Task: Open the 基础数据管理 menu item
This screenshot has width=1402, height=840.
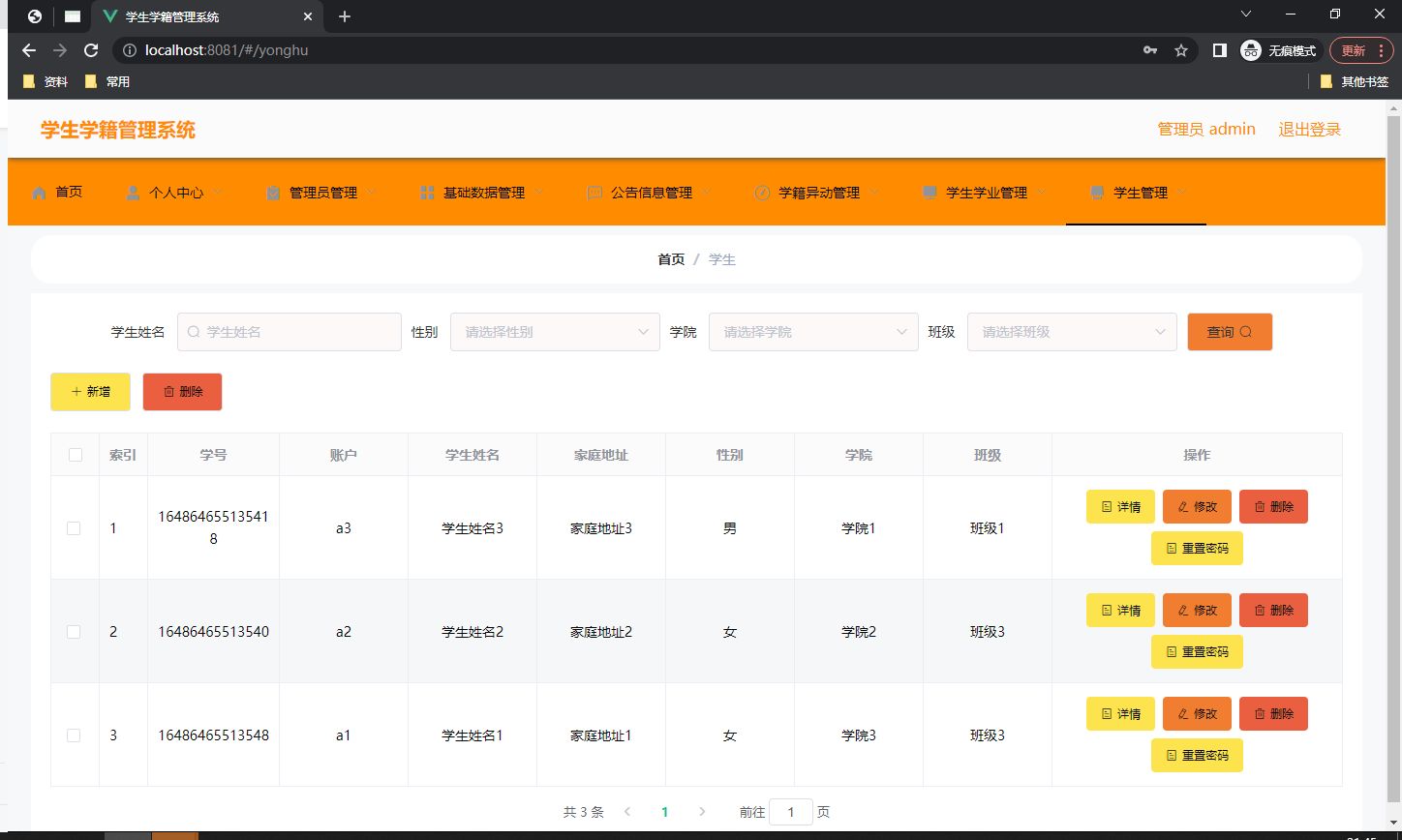Action: click(482, 192)
